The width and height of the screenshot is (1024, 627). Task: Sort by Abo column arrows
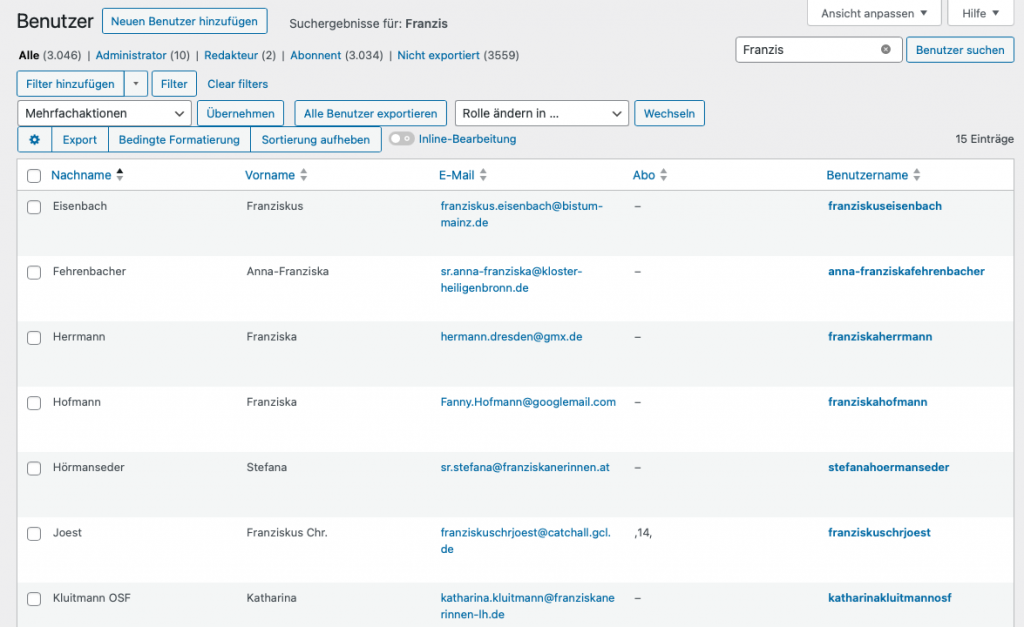[663, 176]
